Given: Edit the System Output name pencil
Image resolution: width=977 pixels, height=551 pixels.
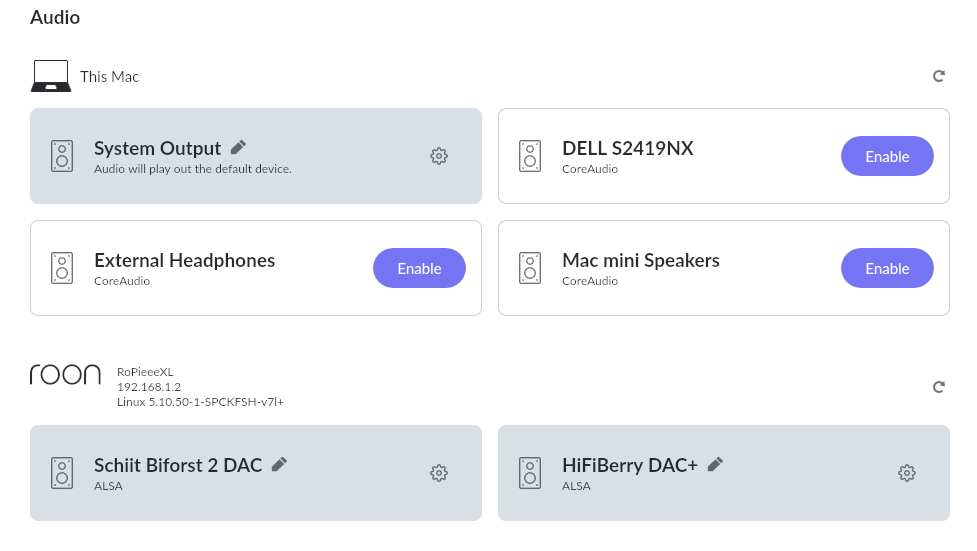Looking at the screenshot, I should click(x=238, y=148).
